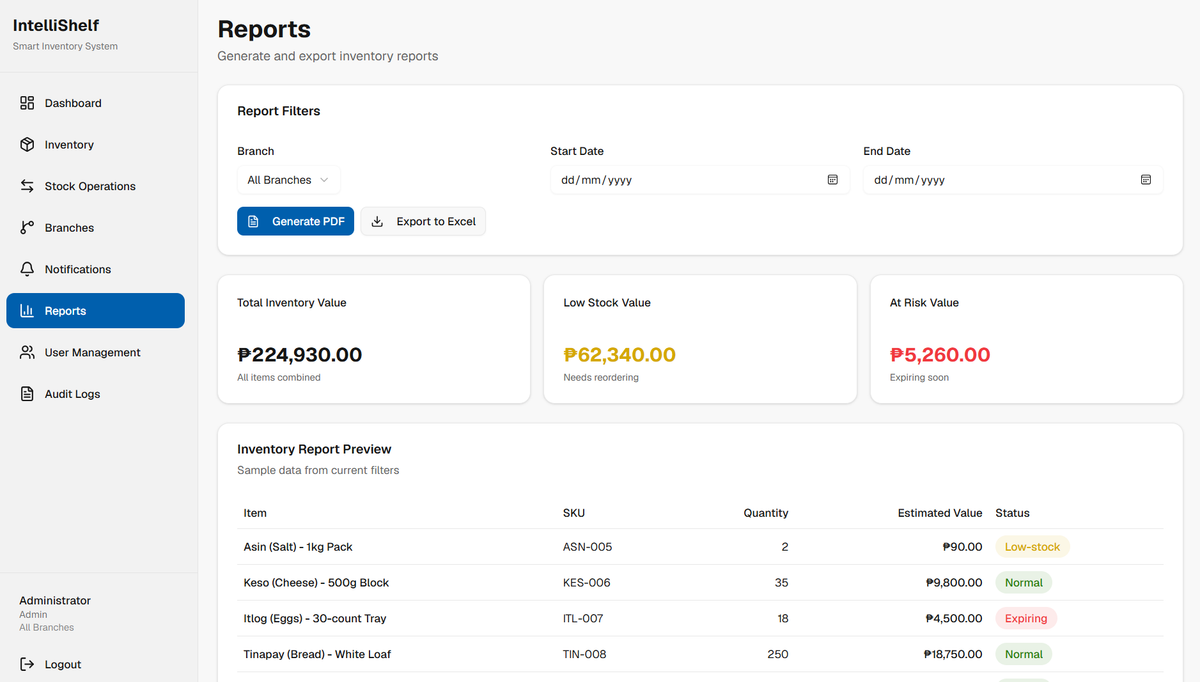Go to the Inventory page
The width and height of the screenshot is (1200, 682).
(x=95, y=145)
